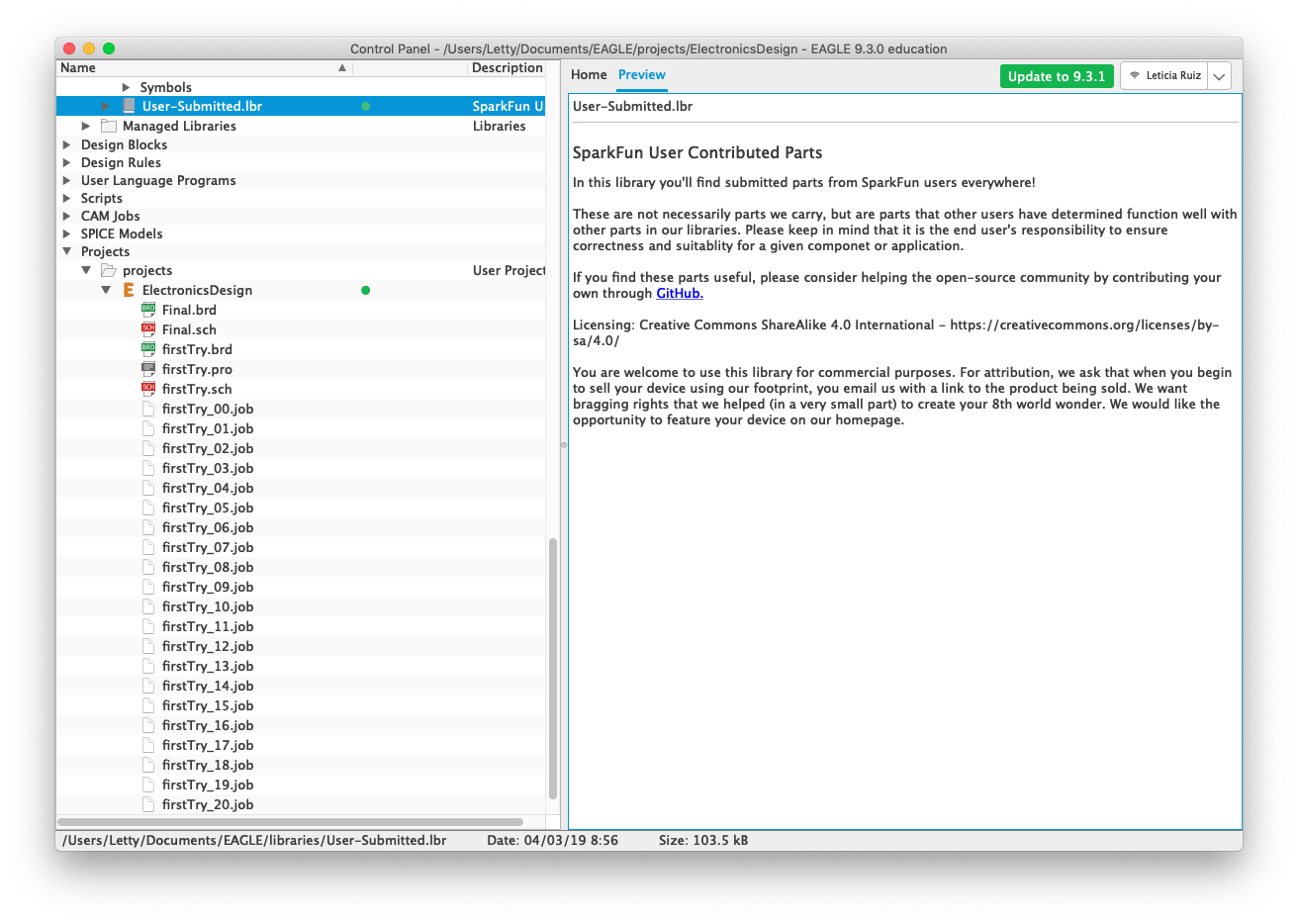Click the 'User Project' description cell
The image size is (1298, 924).
click(x=509, y=270)
